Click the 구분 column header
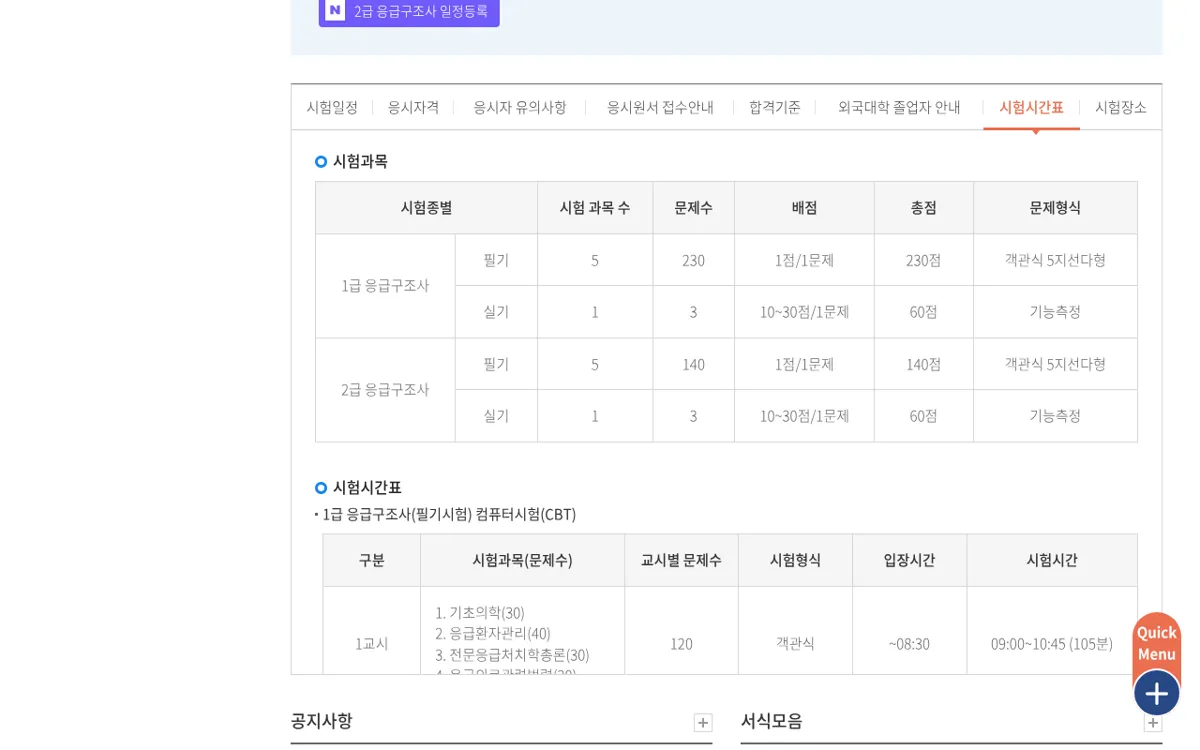The image size is (1200, 750). pyautogui.click(x=372, y=560)
